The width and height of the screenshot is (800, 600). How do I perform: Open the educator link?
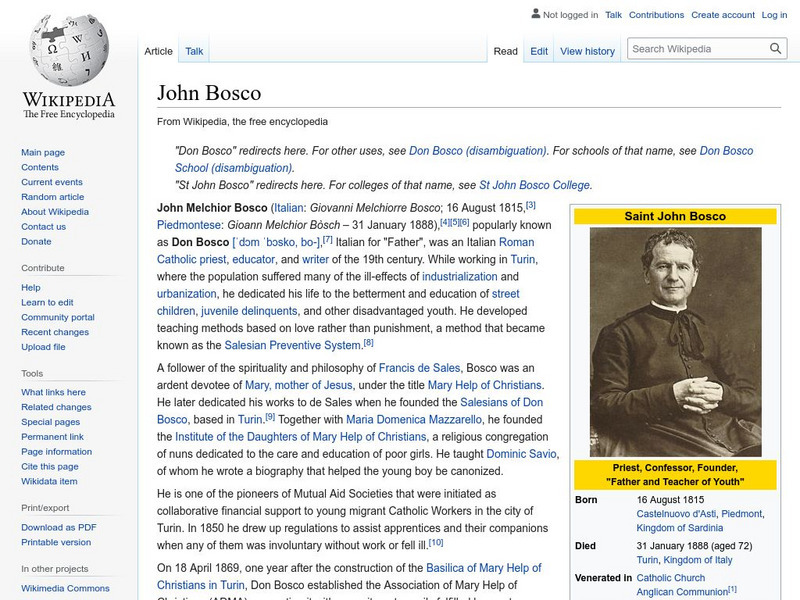click(254, 259)
